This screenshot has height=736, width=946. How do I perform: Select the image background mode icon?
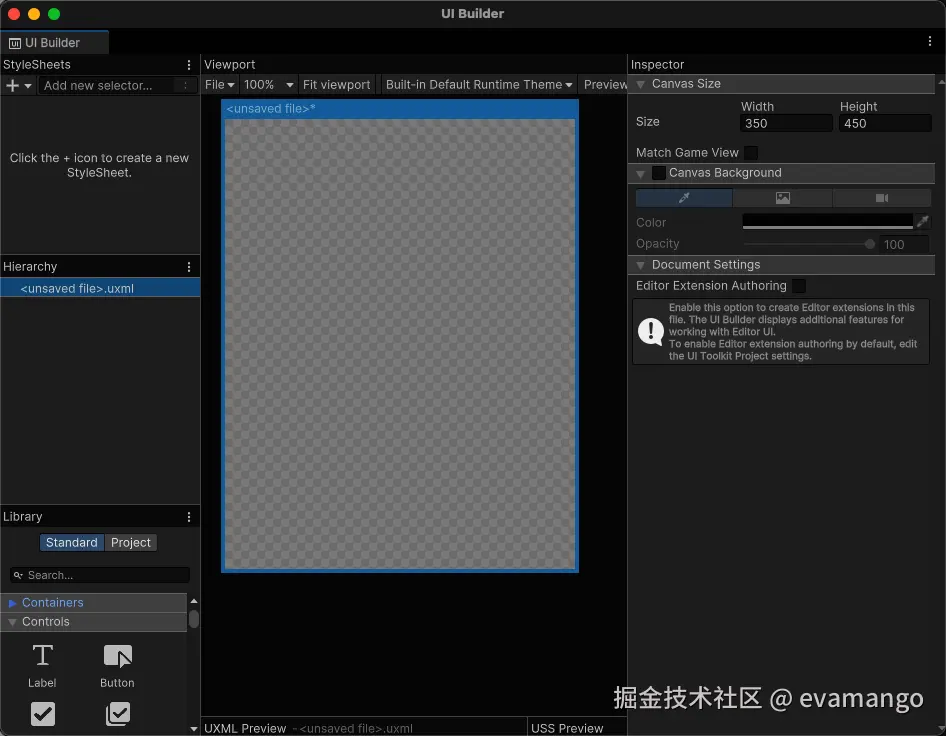pyautogui.click(x=783, y=198)
